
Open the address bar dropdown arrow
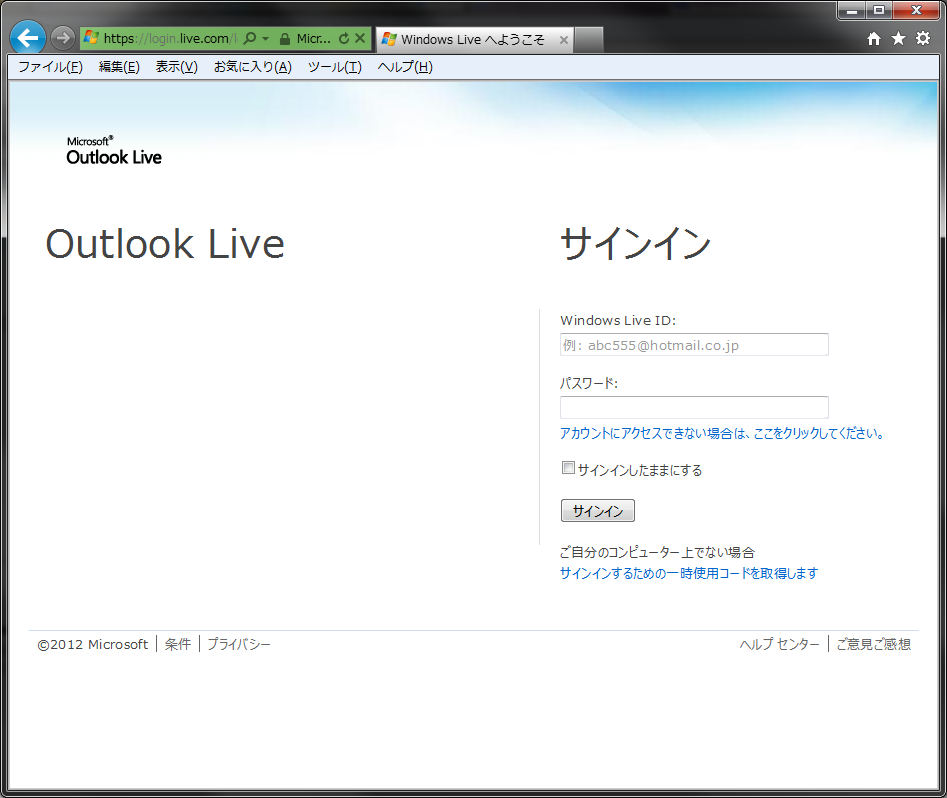click(265, 38)
